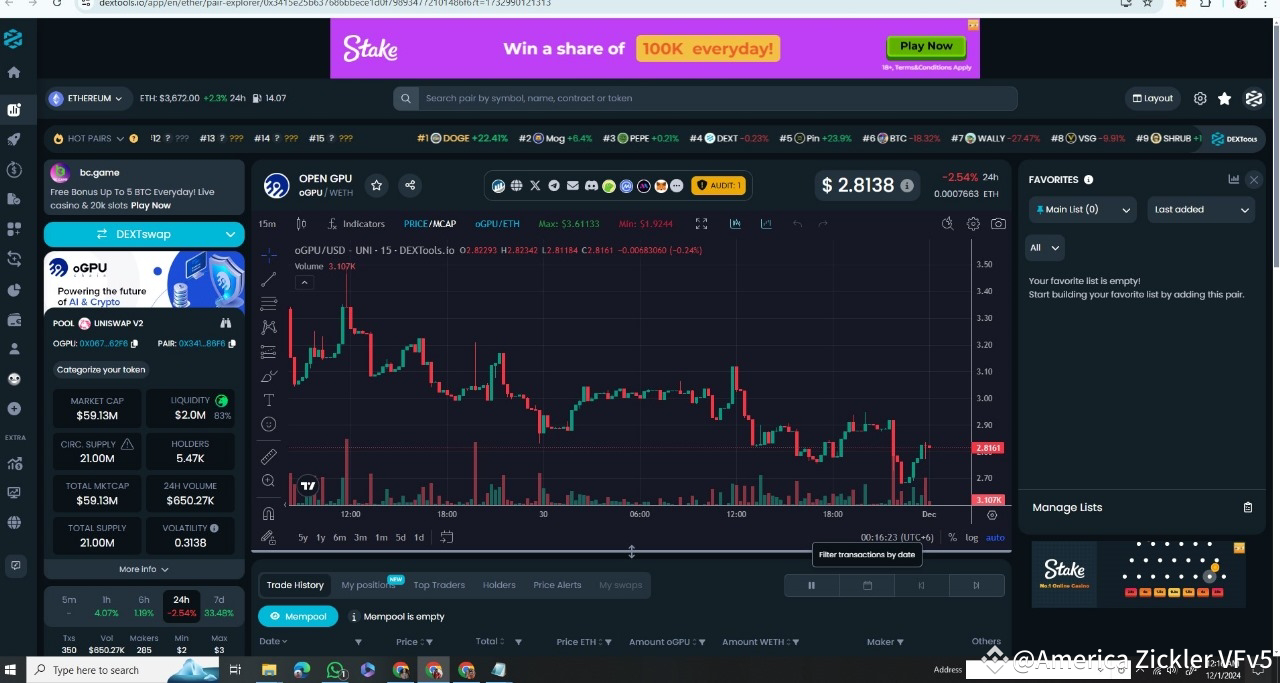Click Play Now in bc.game promo

(x=151, y=205)
